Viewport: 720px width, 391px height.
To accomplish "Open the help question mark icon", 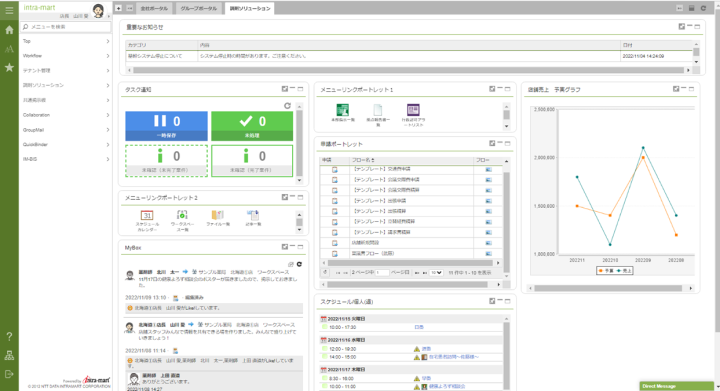I will (x=9, y=336).
